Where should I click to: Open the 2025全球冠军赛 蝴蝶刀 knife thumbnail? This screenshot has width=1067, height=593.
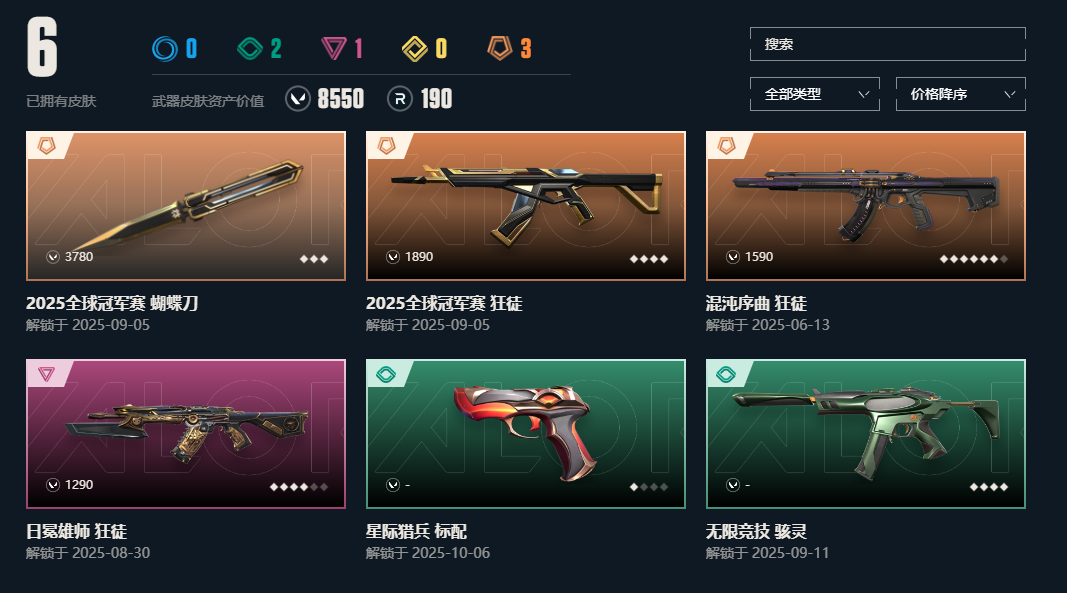(186, 206)
